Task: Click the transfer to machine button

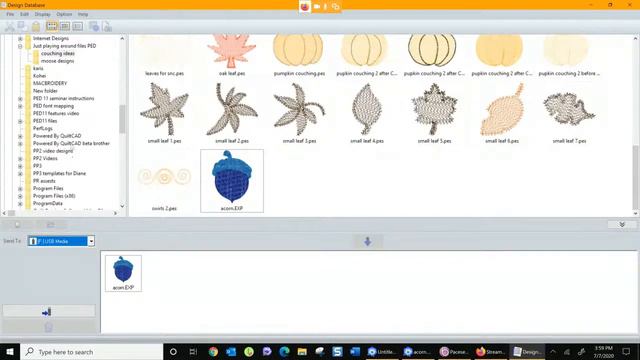Action: tap(49, 311)
